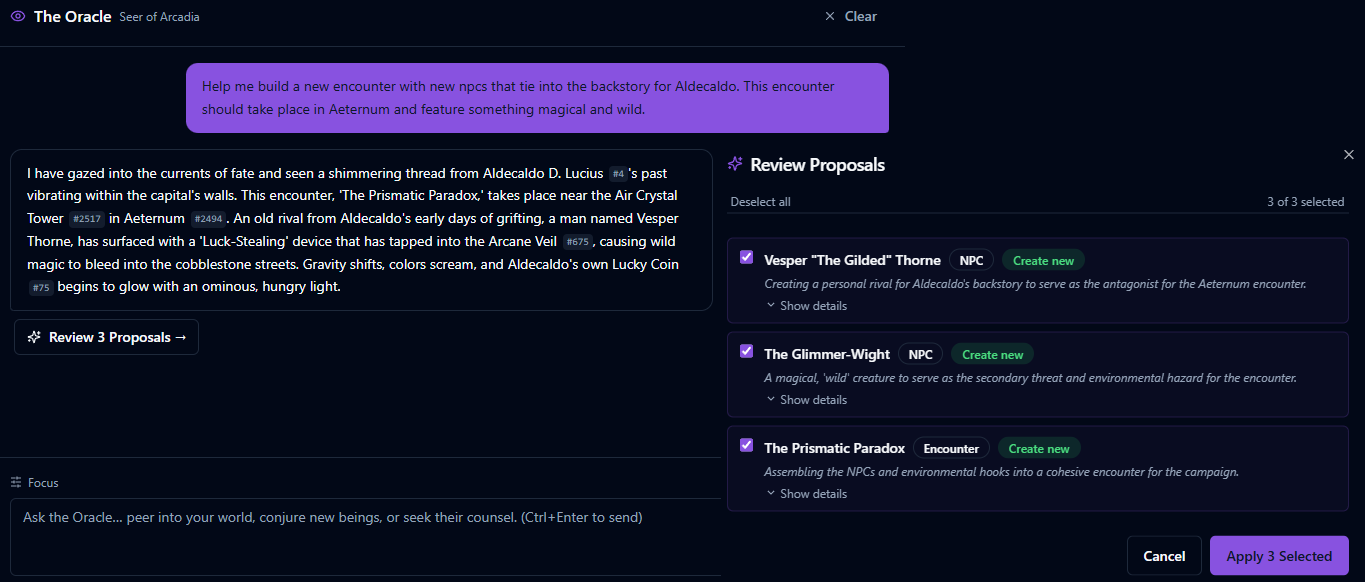The height and width of the screenshot is (582, 1365).
Task: Click the Focus label
Action: (43, 483)
